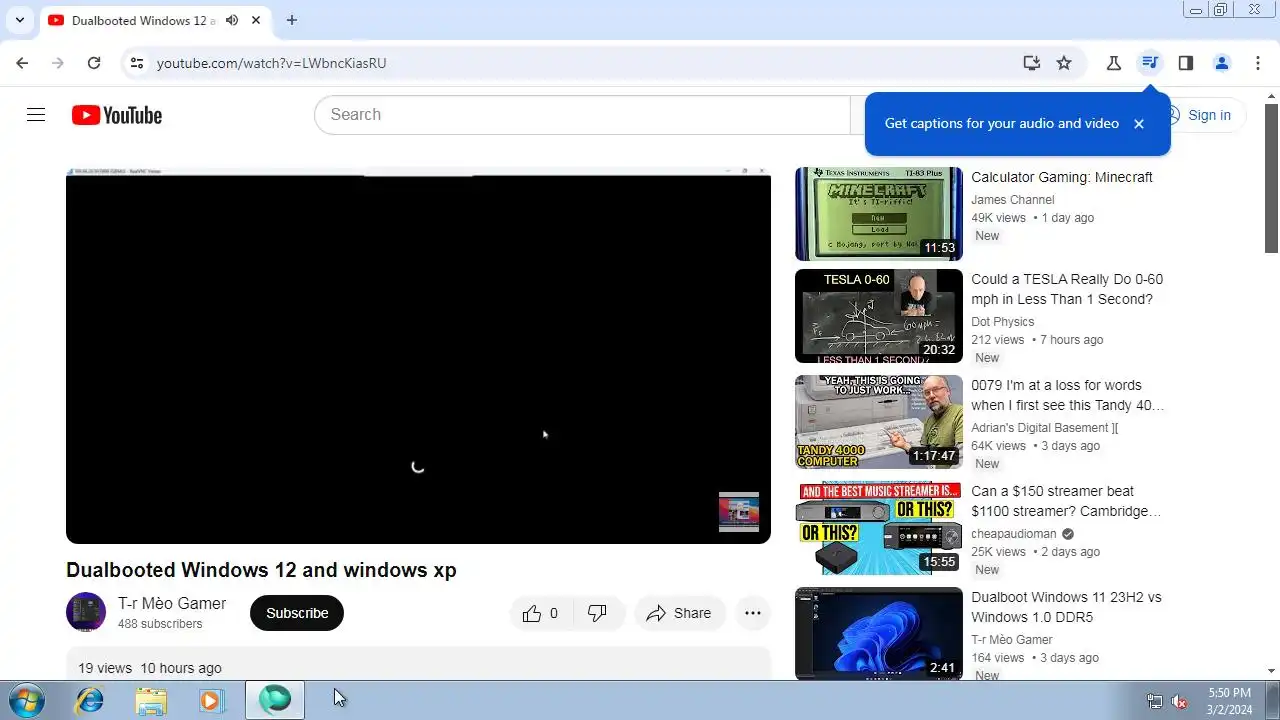The height and width of the screenshot is (720, 1280).
Task: Open Adrian's Digital Basement channel link
Action: click(x=1045, y=428)
